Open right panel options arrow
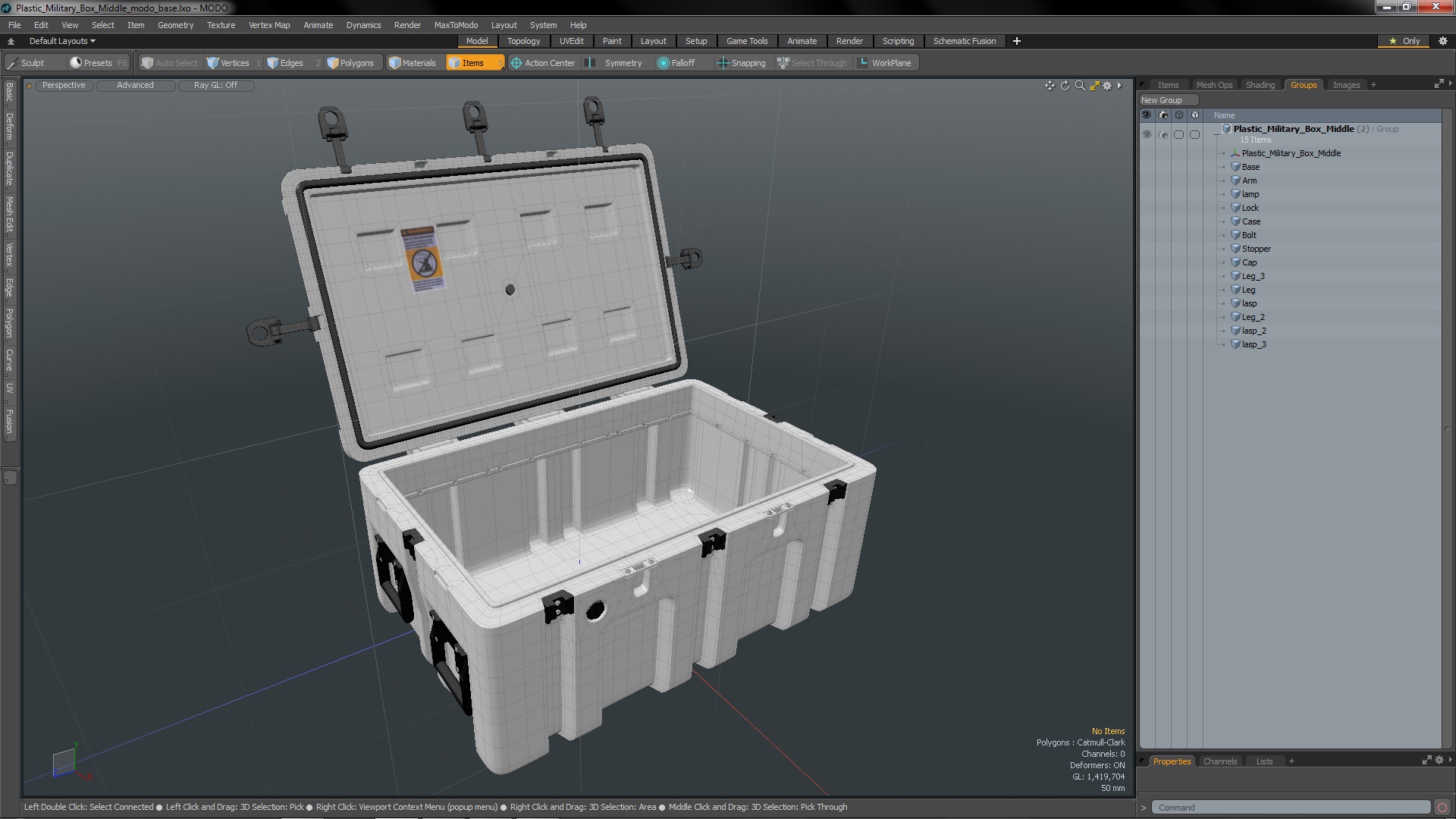Screen dimensions: 1456x819 point(1450,84)
